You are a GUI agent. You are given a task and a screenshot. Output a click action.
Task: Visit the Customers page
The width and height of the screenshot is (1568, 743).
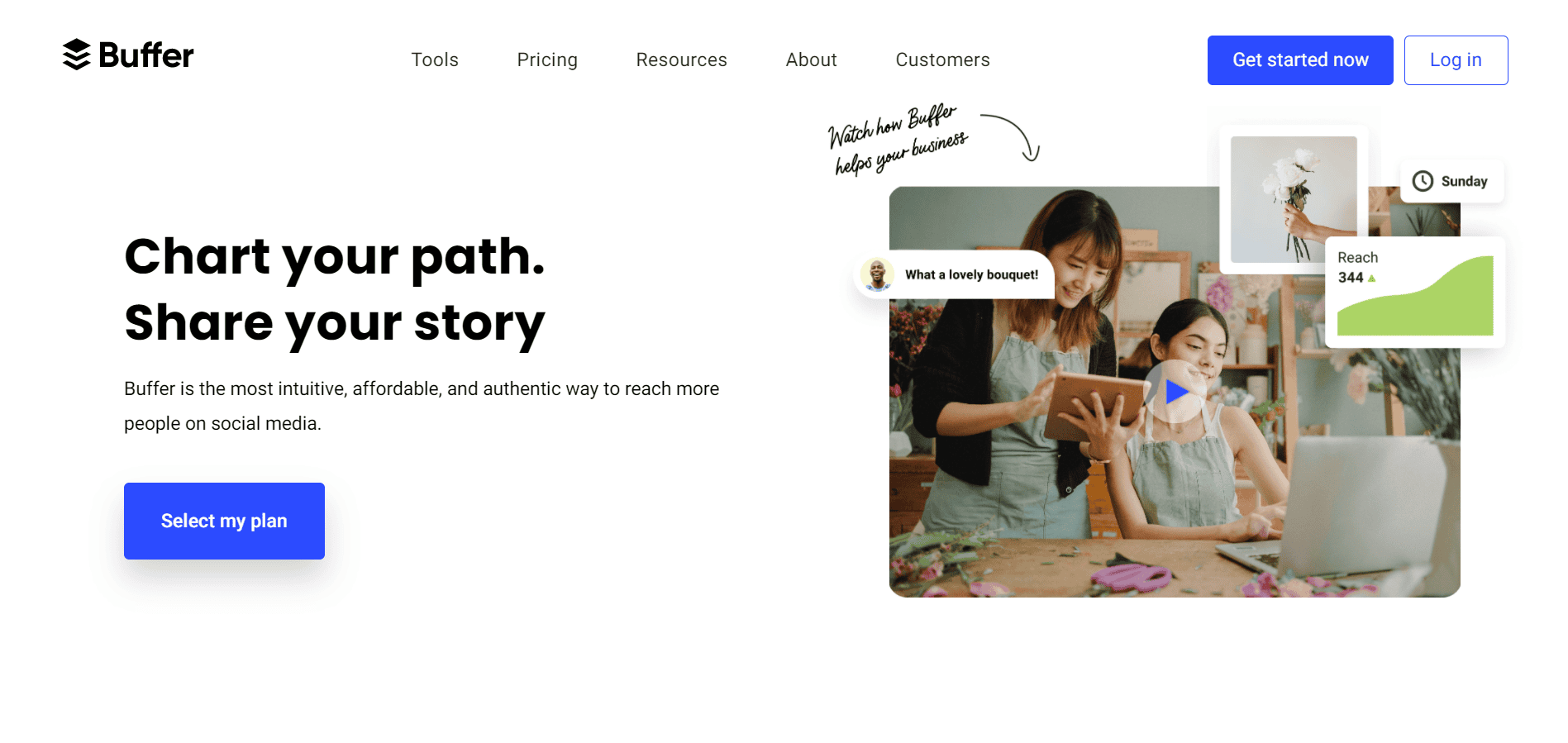pyautogui.click(x=942, y=60)
